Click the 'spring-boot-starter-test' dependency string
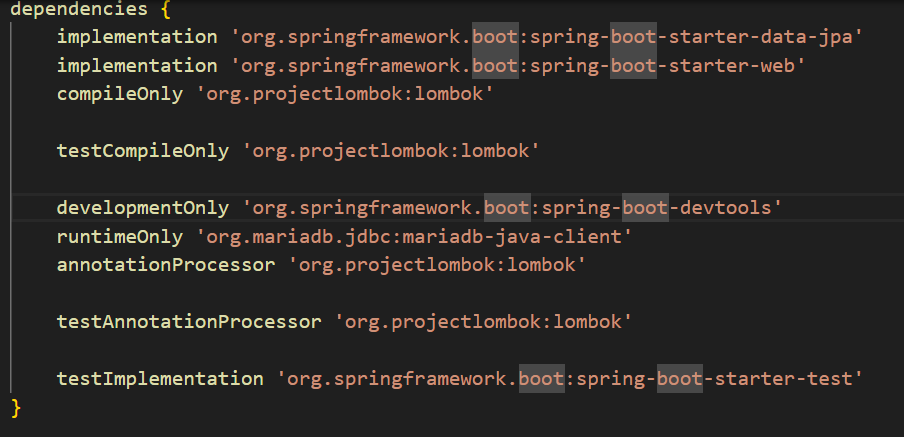Viewport: 904px width, 437px height. click(x=570, y=379)
